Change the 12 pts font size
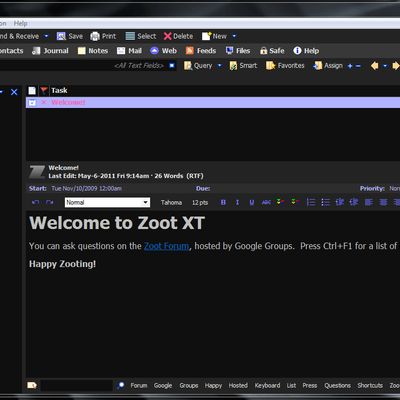The width and height of the screenshot is (400, 400). point(200,202)
